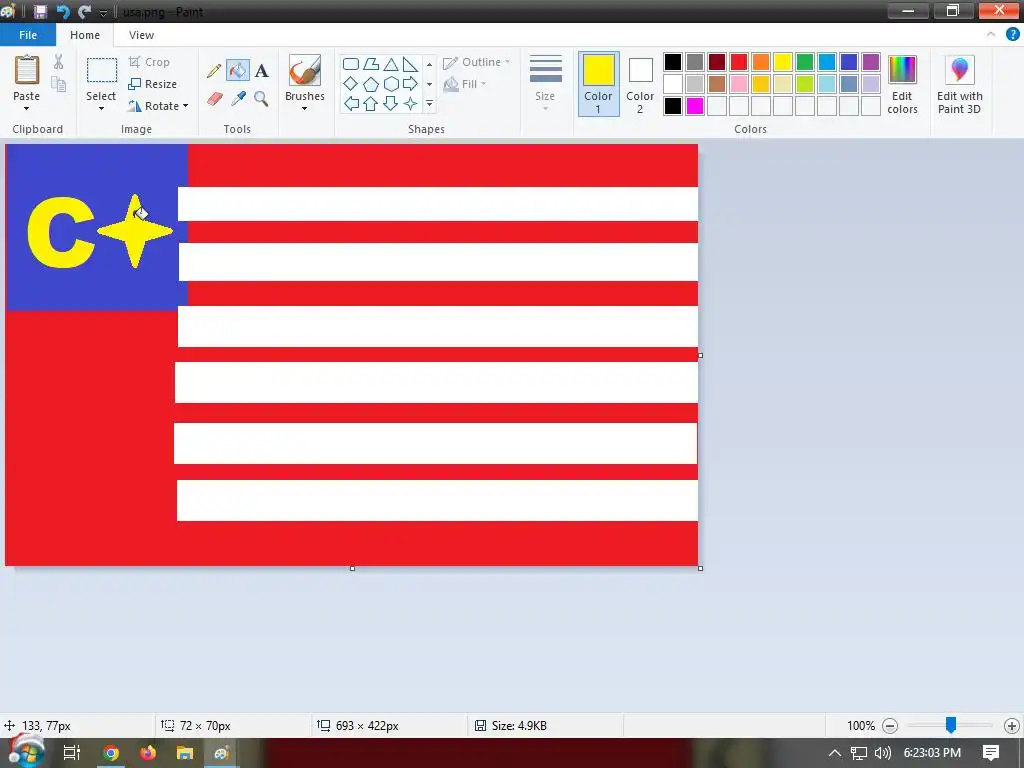Select Color 1 slot
The image size is (1024, 768).
coord(598,84)
